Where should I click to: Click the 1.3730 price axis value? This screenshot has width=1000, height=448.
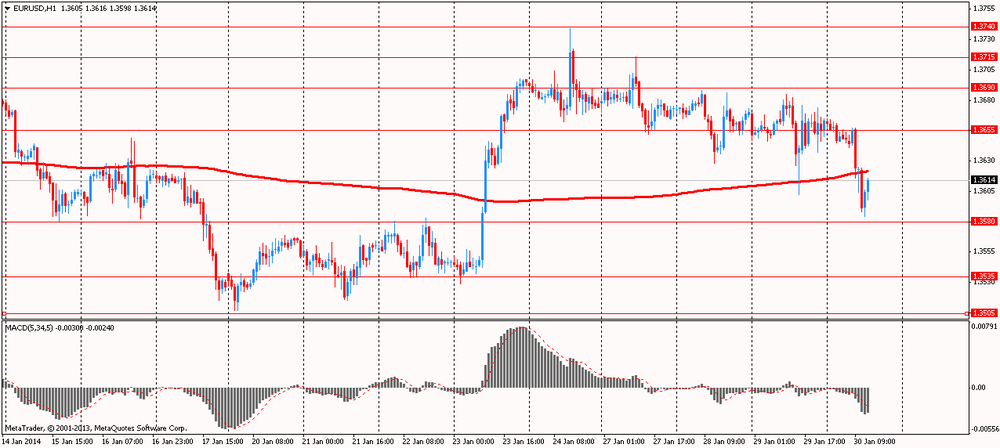(982, 39)
